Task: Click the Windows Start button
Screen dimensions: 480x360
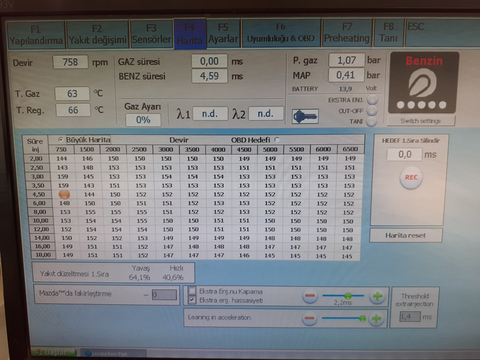Action: 54,352
